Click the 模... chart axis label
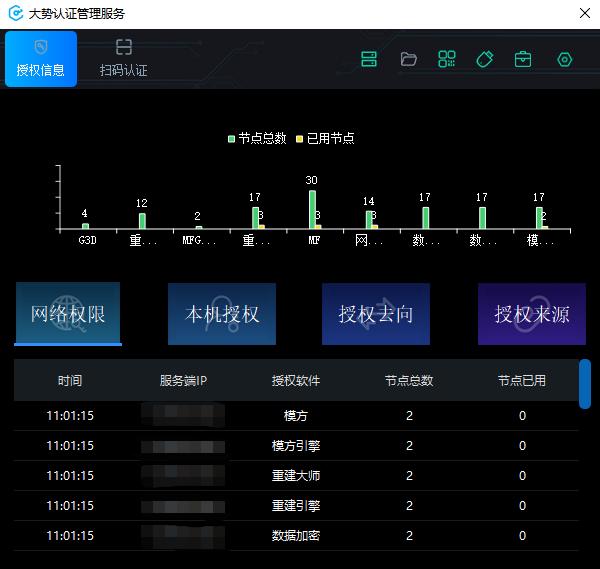 (540, 240)
